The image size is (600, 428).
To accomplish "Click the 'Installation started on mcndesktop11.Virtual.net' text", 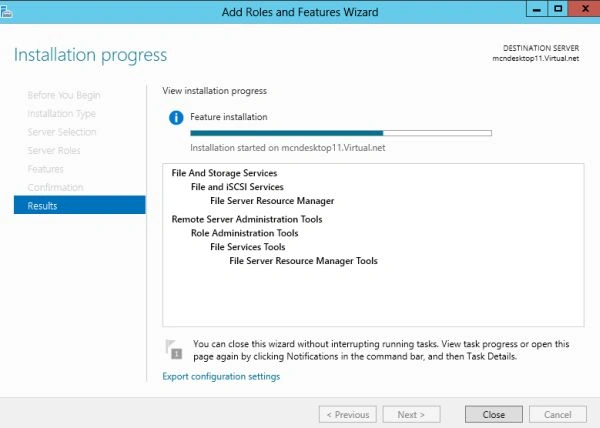I will [x=288, y=148].
